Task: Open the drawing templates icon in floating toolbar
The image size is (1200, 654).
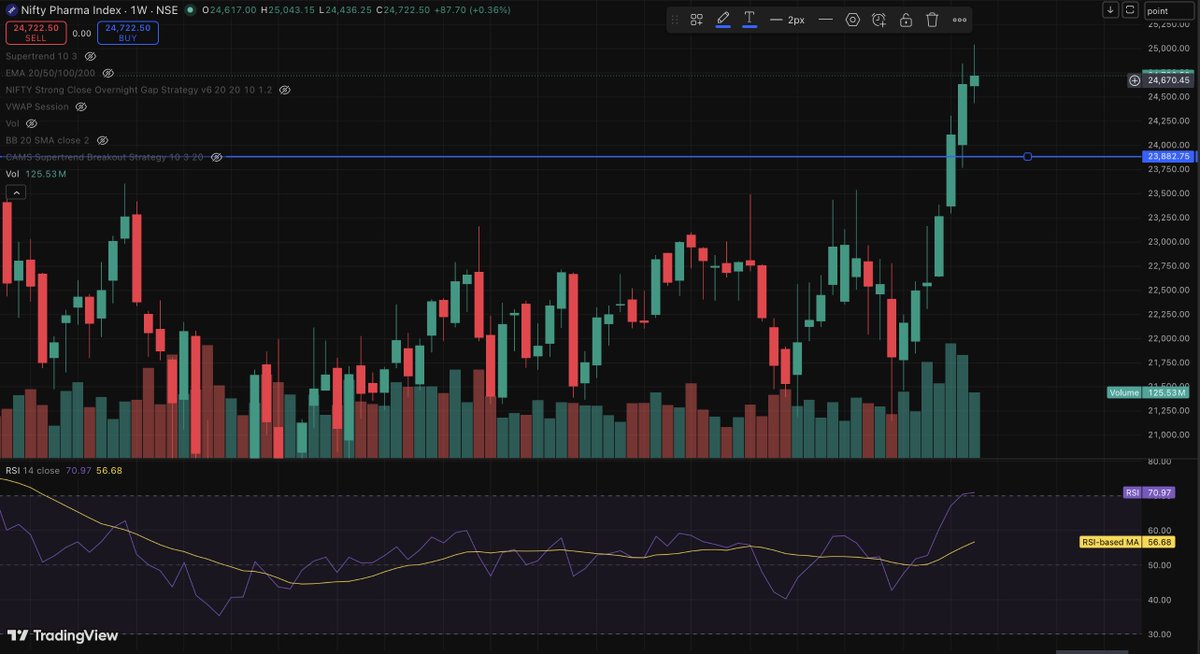Action: tap(697, 19)
